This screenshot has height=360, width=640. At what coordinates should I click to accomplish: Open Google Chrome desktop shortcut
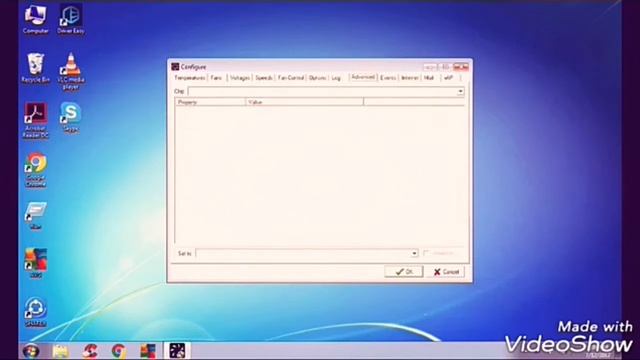(36, 170)
